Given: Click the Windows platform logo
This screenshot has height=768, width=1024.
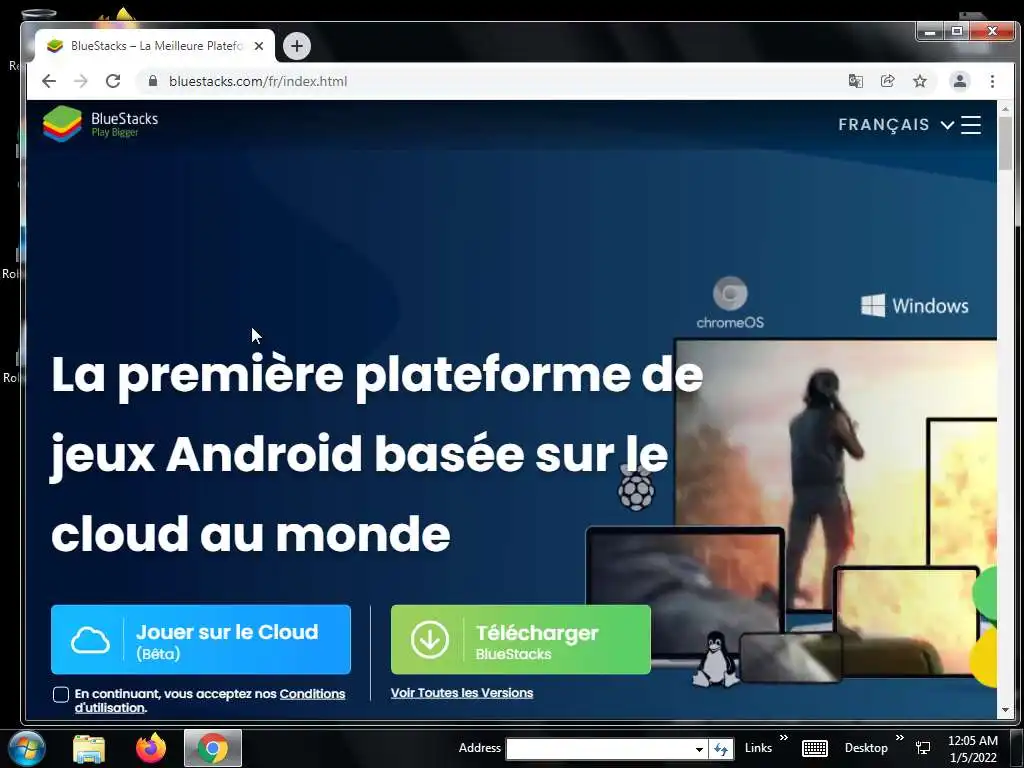Looking at the screenshot, I should 914,306.
